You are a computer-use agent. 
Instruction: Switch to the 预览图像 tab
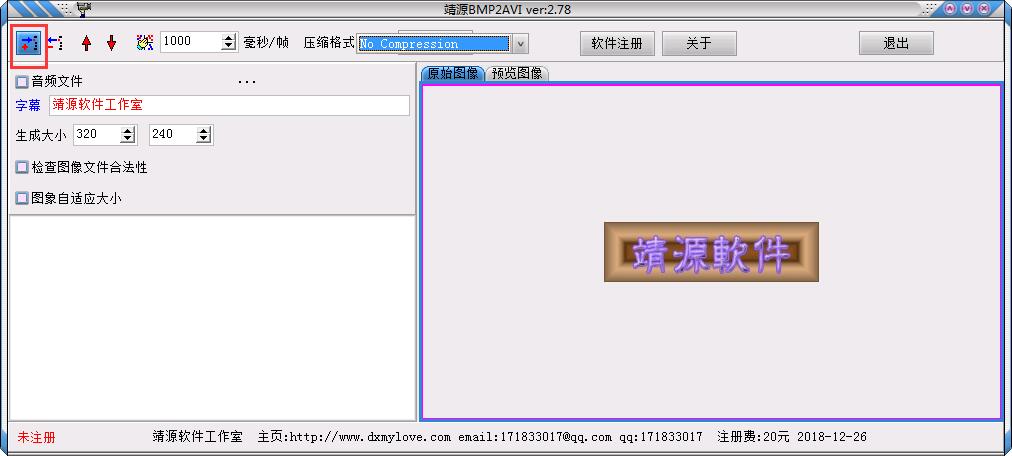pos(517,74)
